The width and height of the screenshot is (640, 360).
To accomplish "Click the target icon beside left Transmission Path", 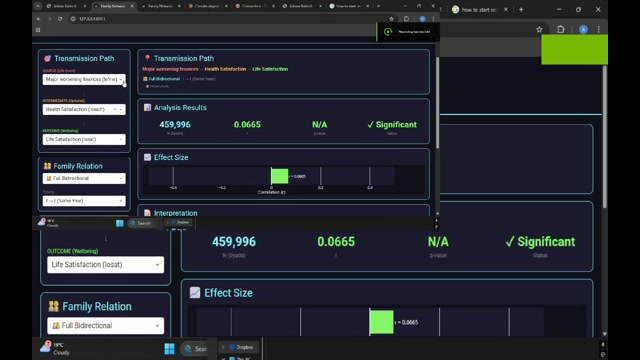I will (47, 58).
